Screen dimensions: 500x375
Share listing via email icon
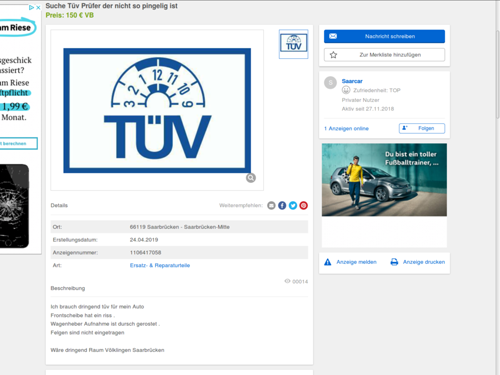coord(271,206)
